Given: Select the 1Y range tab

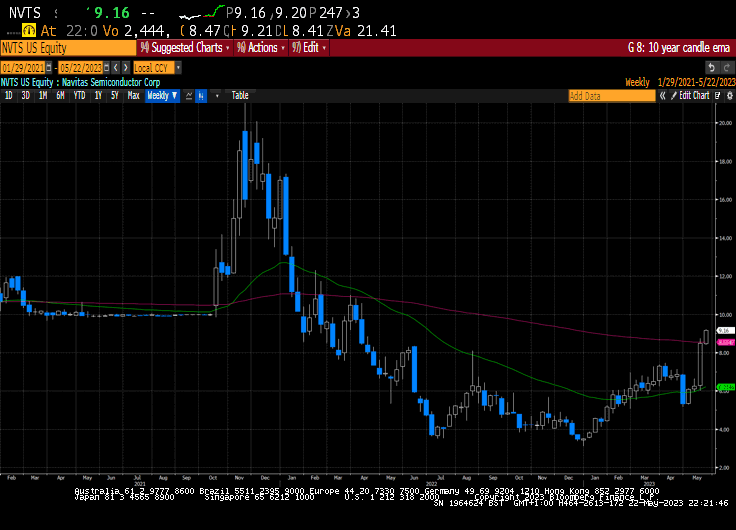Looking at the screenshot, I should click(x=98, y=96).
